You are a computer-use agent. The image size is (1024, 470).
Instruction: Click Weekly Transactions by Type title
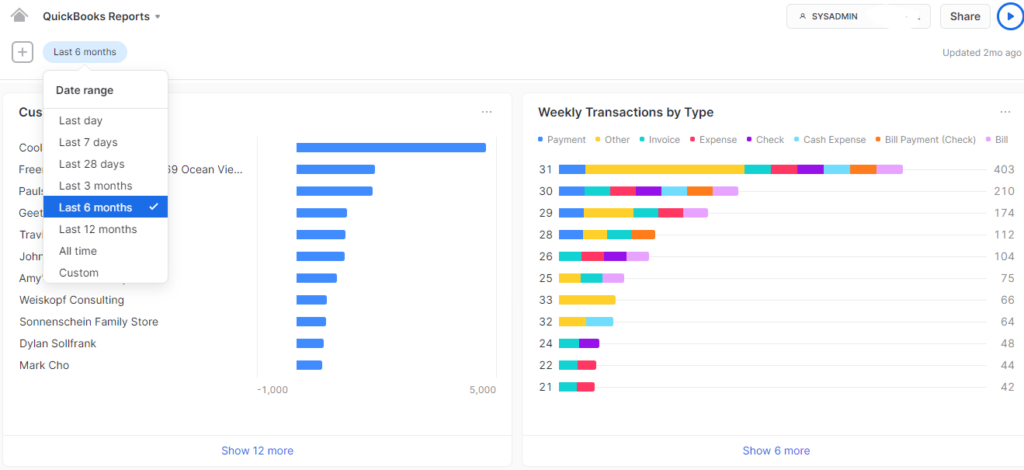626,112
